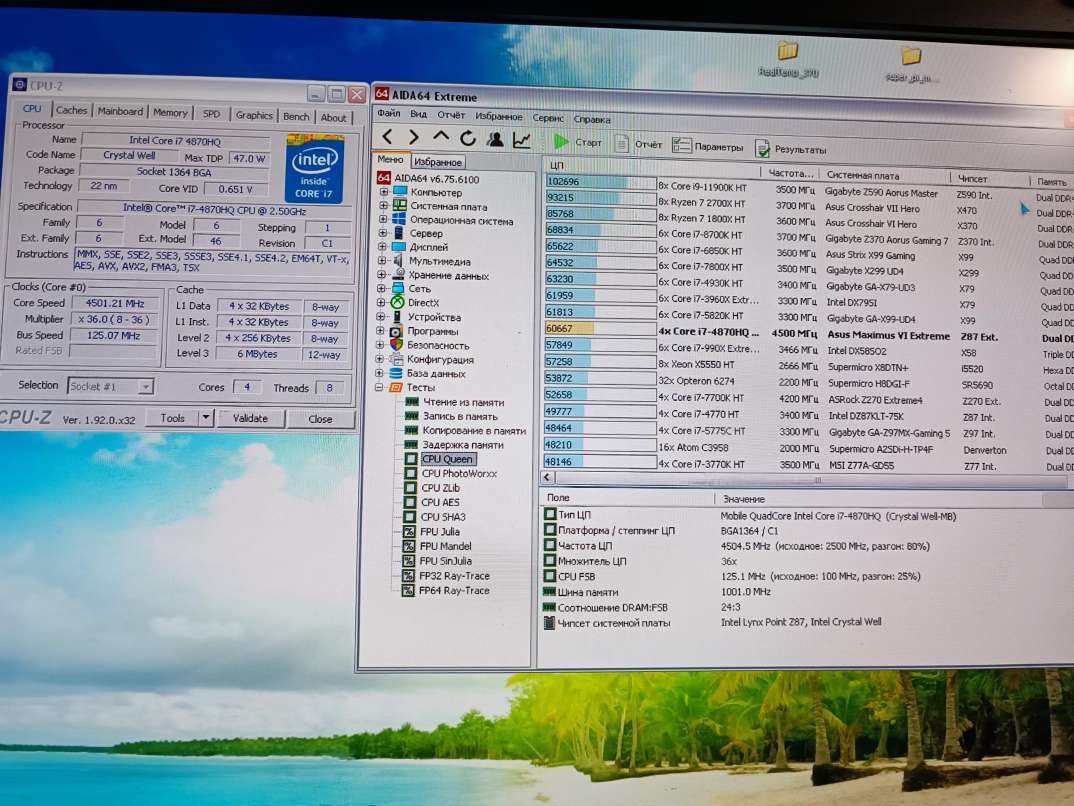Open Избранное menu in AIDA64 menu bar

[x=499, y=116]
